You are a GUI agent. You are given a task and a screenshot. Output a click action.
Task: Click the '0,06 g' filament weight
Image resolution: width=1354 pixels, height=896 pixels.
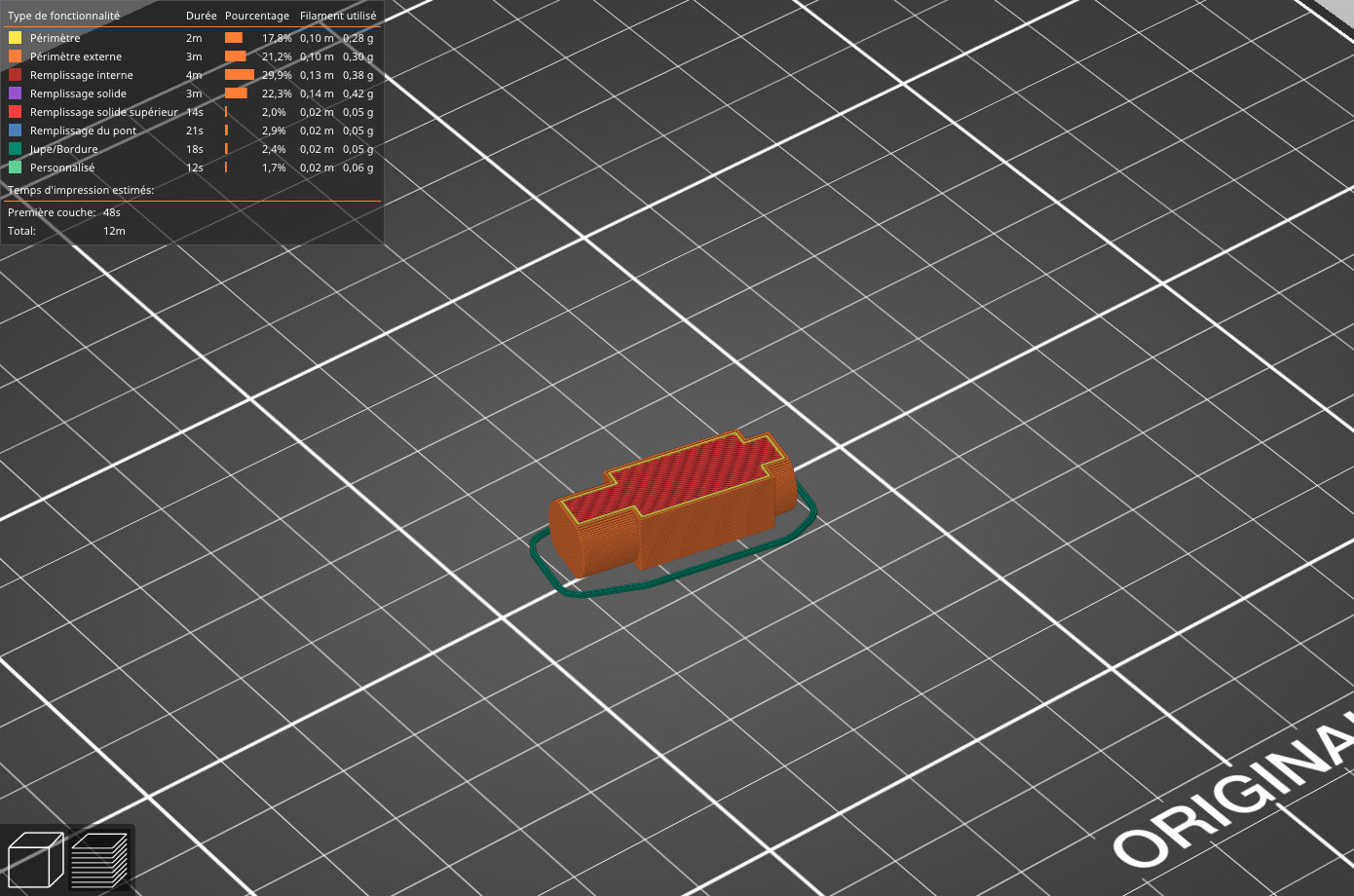tap(358, 168)
